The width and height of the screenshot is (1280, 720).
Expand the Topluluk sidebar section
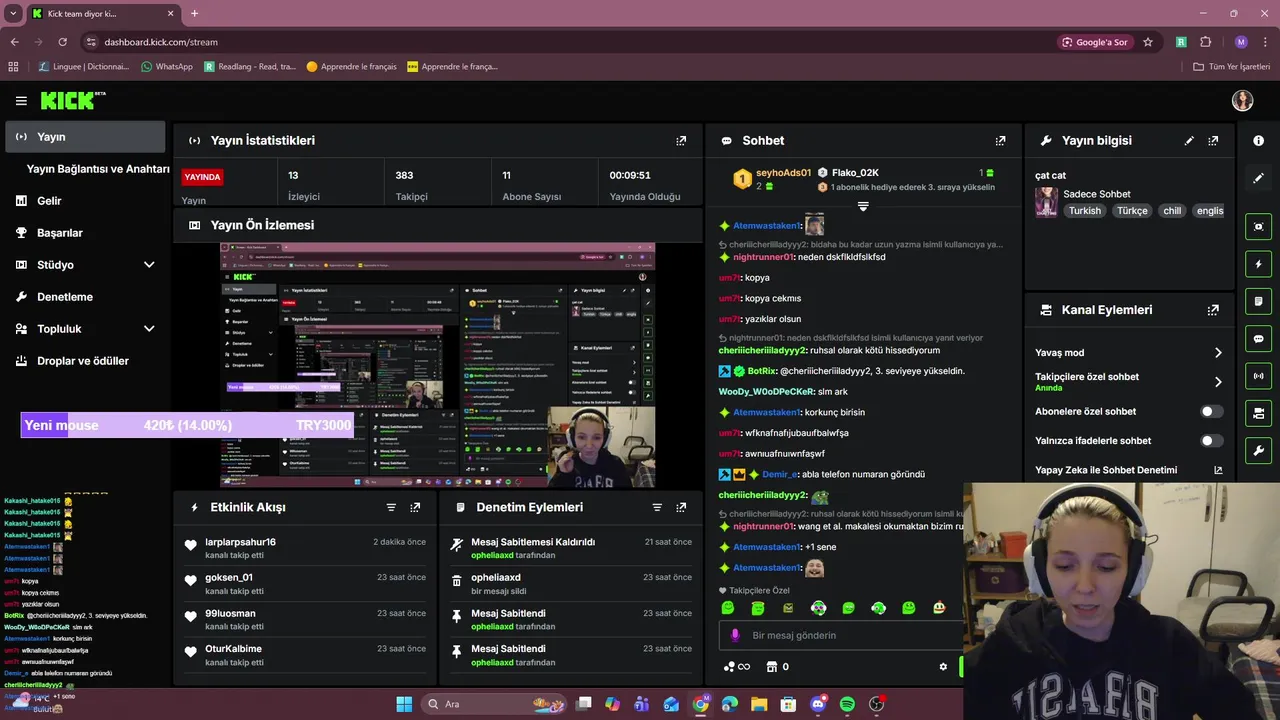[149, 329]
